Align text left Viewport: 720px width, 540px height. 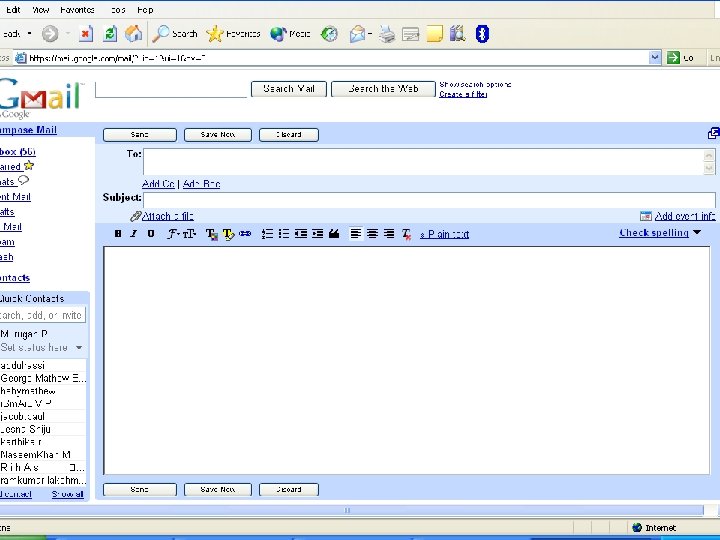[355, 234]
